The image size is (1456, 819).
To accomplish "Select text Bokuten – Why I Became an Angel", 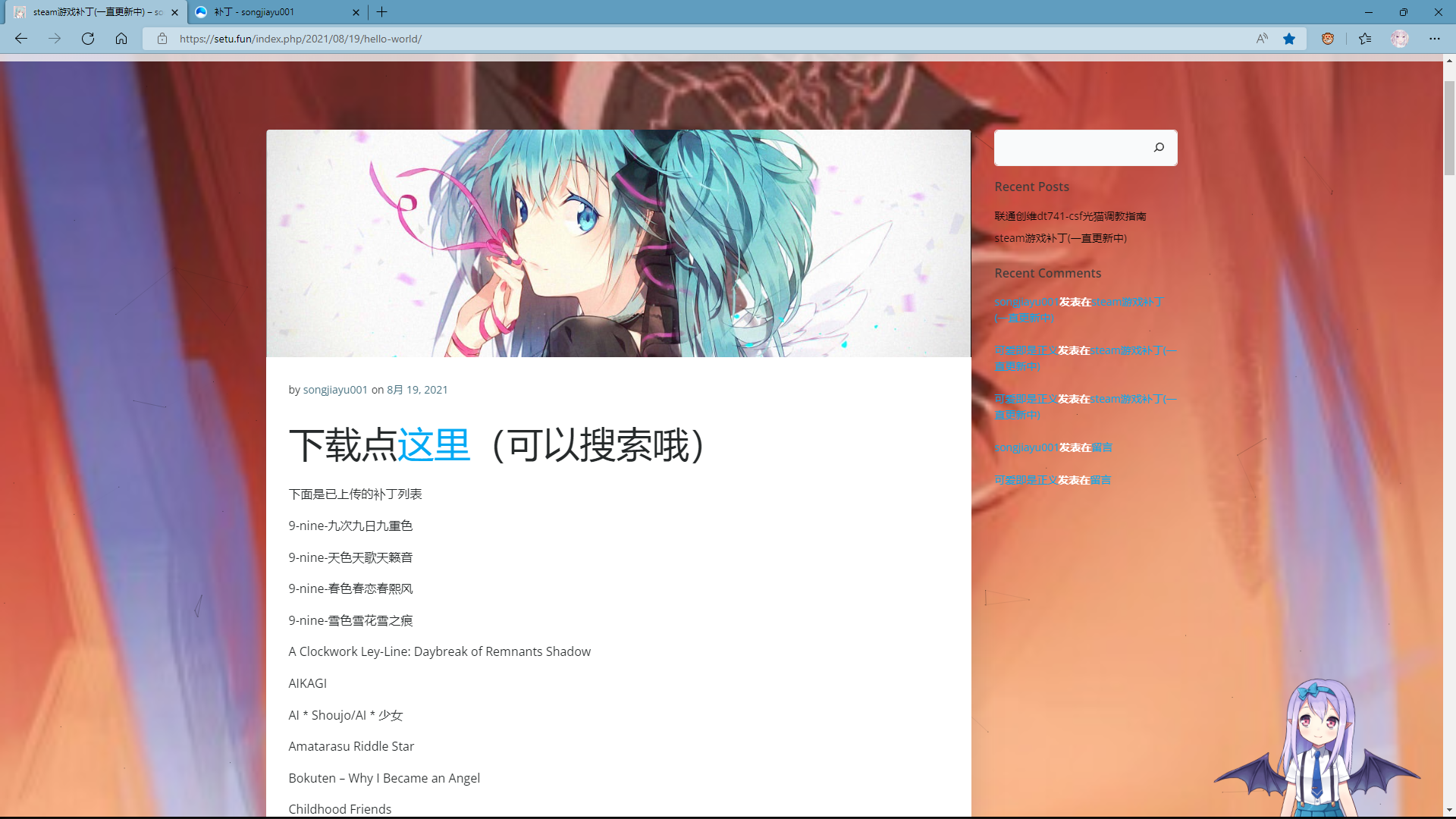I will (384, 778).
